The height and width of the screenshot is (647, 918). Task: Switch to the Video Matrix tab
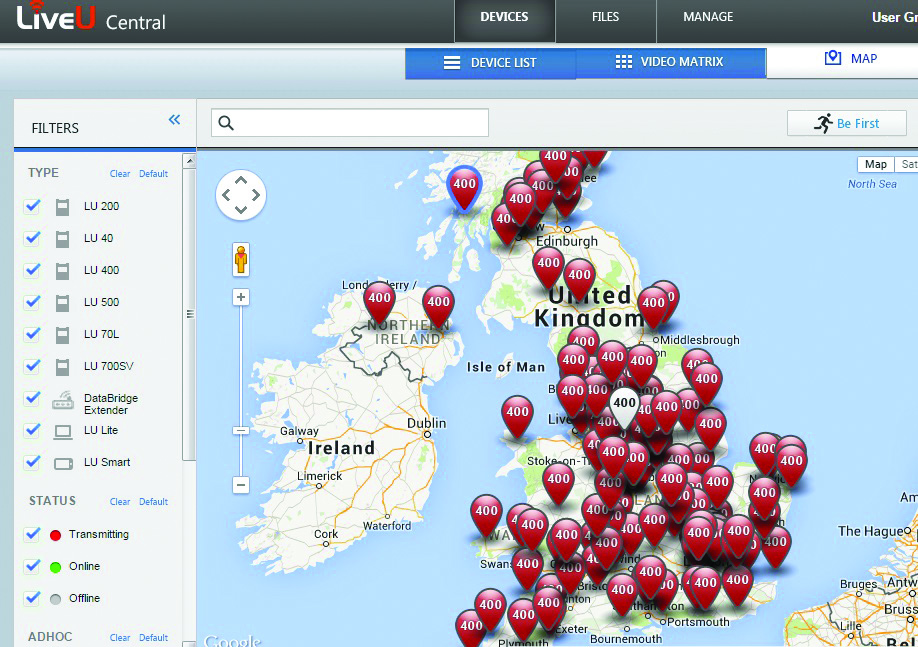coord(670,63)
